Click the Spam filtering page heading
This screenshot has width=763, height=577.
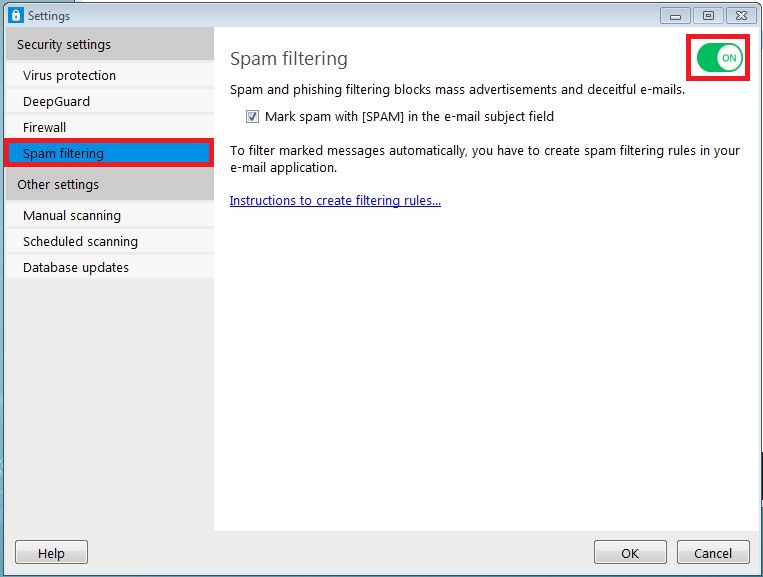[x=289, y=59]
